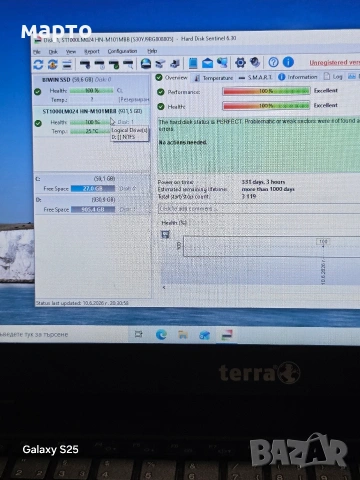Click the networked monitors toolbar icon
Screen dimensions: 360x480
(x=222, y=62)
